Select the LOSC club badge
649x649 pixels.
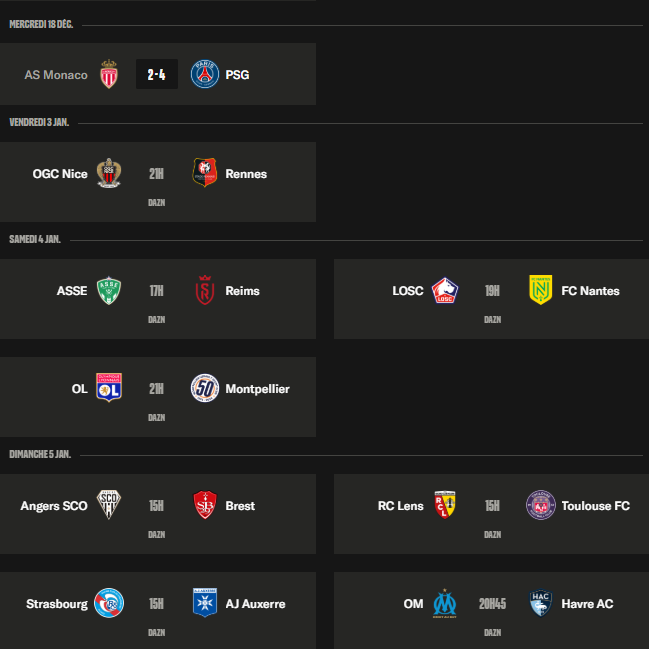(445, 291)
